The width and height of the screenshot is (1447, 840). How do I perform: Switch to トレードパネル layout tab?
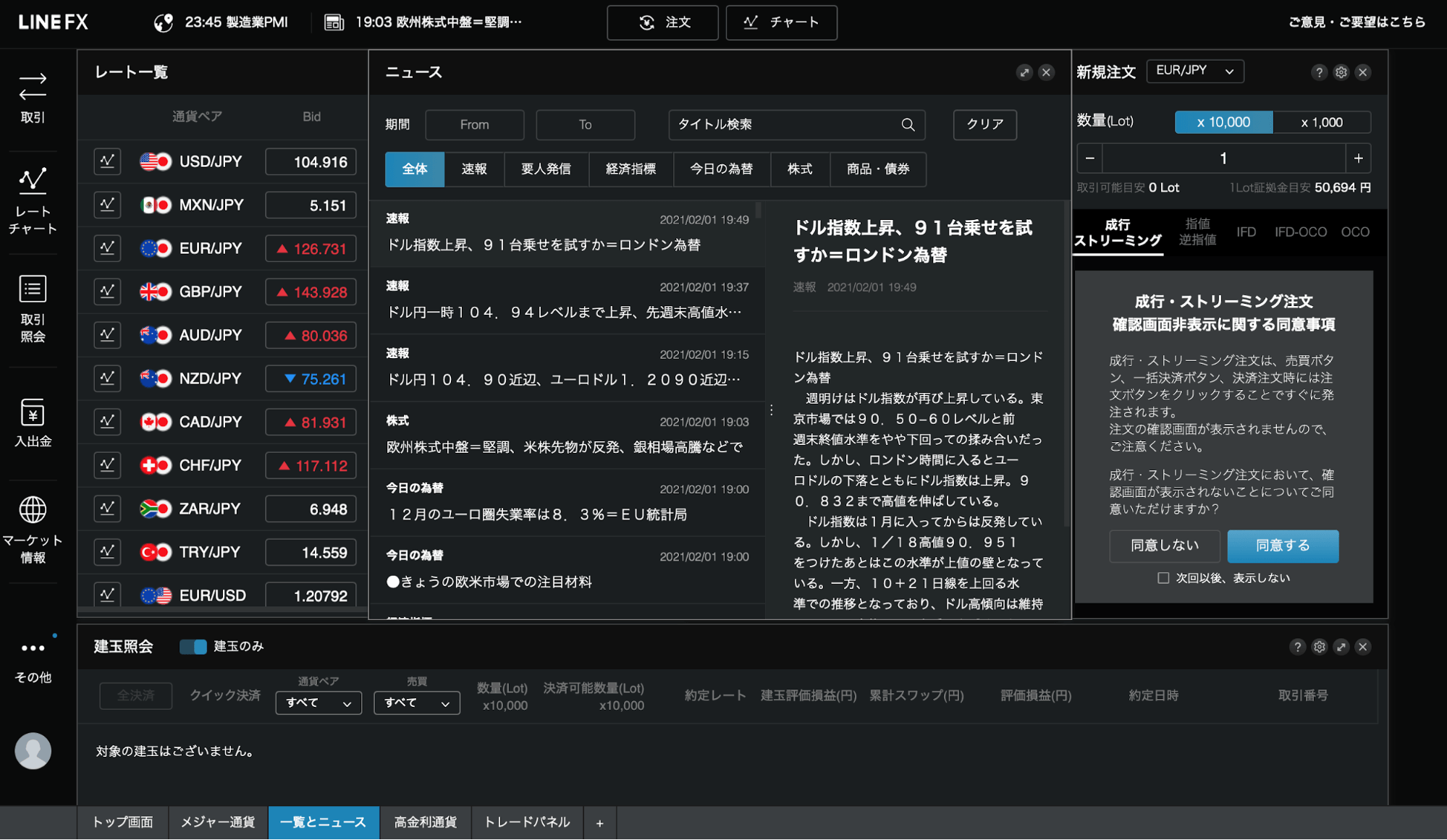[x=527, y=823]
